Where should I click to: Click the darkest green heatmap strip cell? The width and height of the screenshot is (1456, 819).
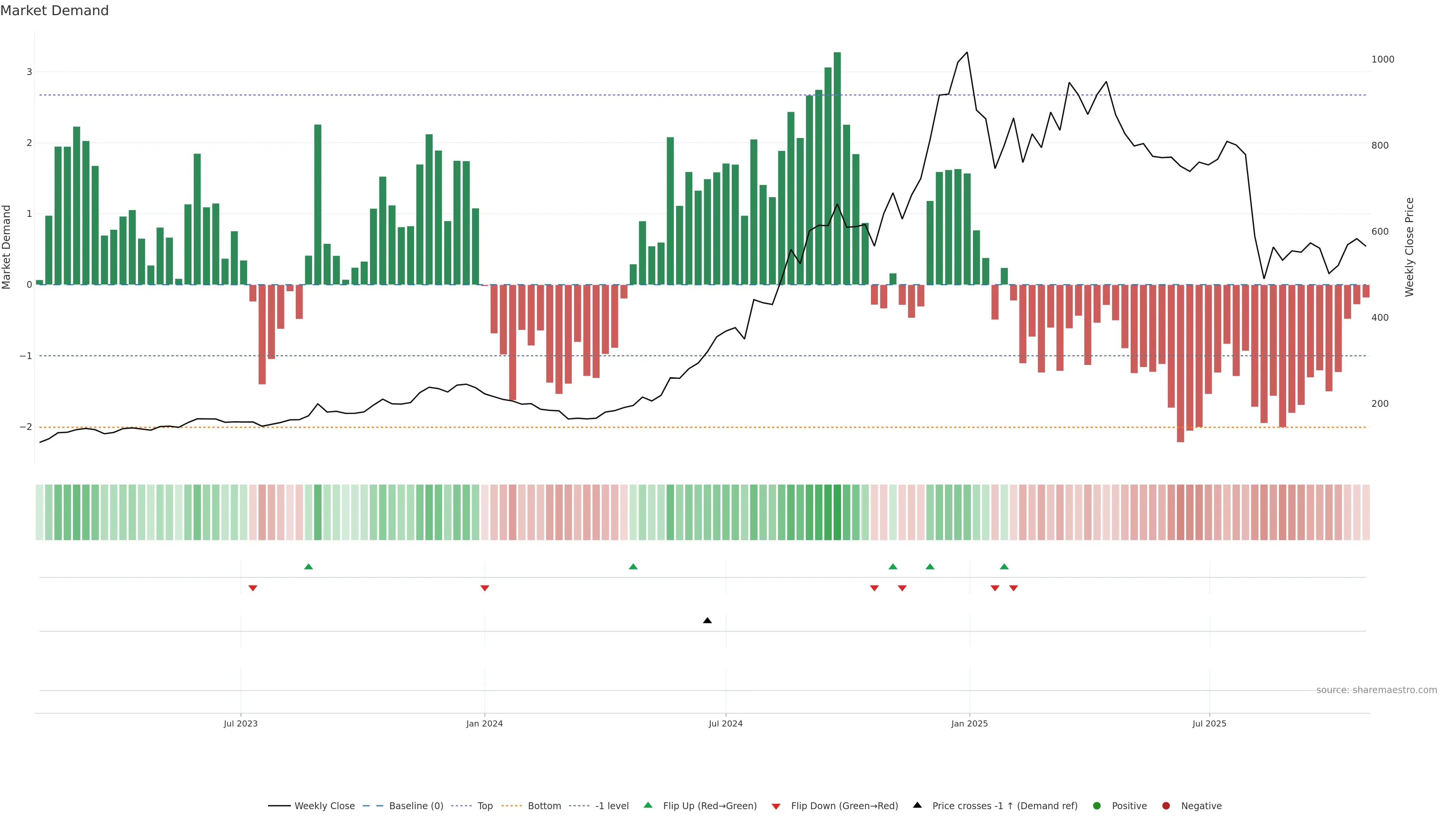837,512
